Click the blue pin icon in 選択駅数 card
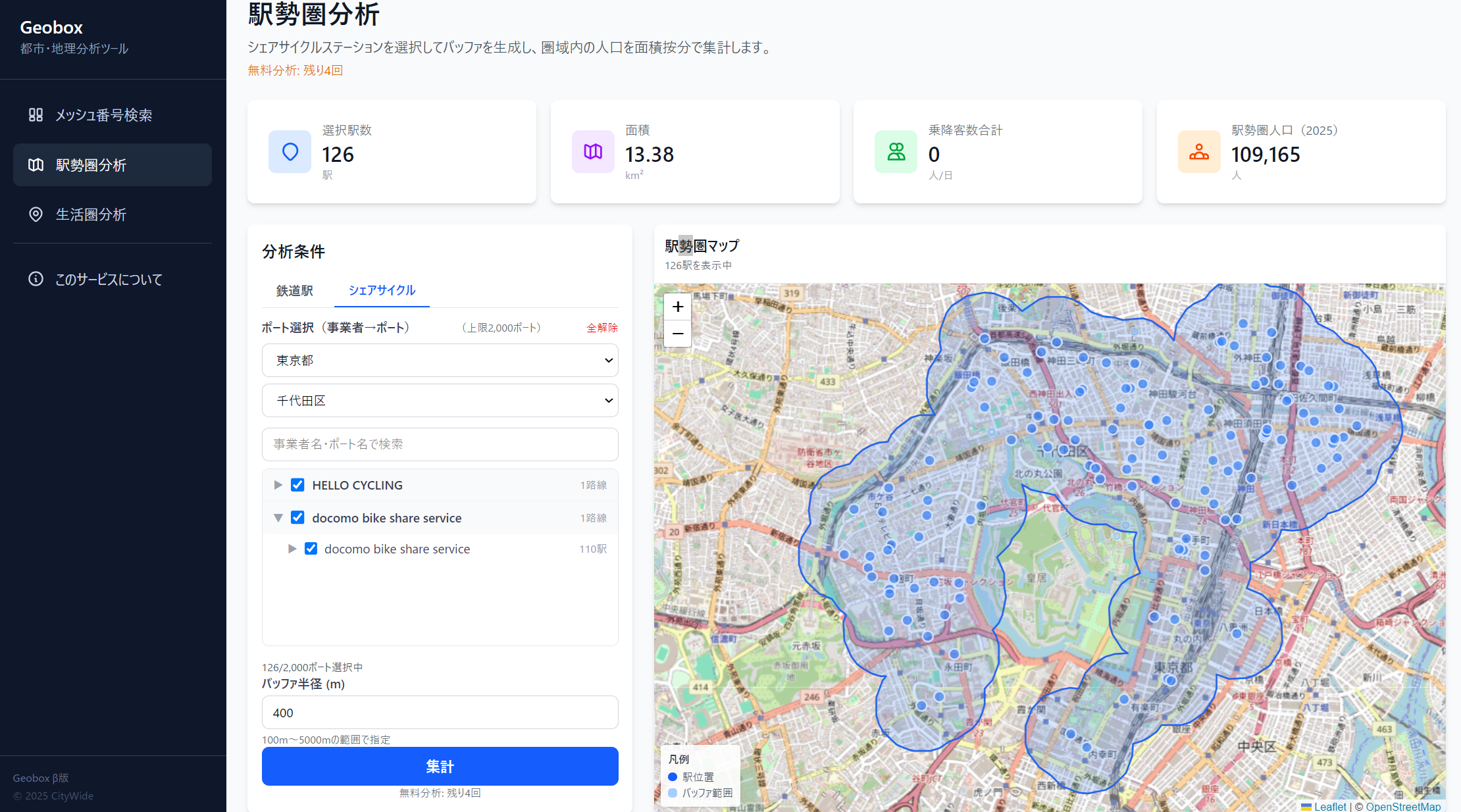 (290, 152)
